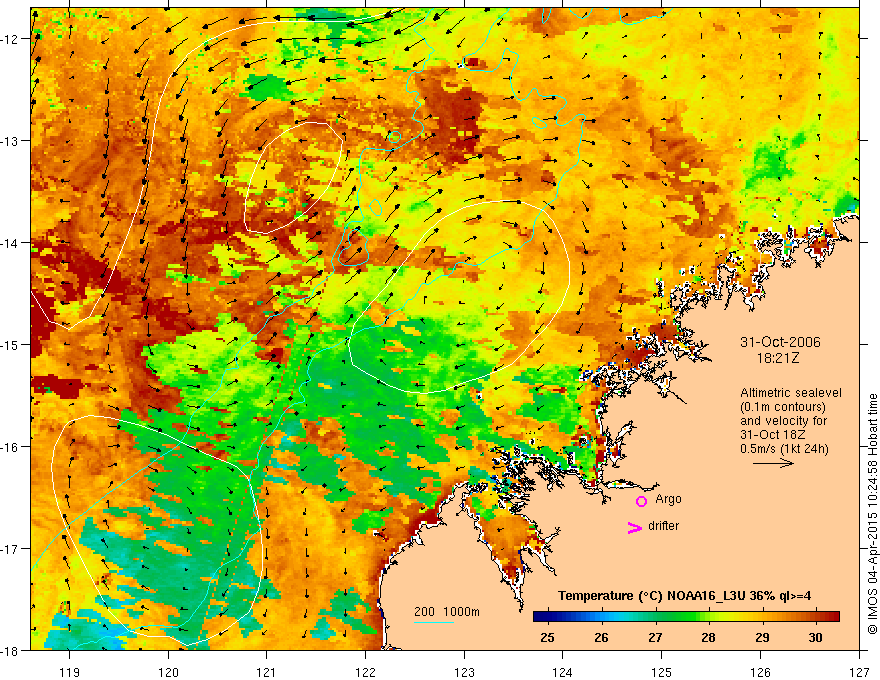Click the '200 1000m' bathymetry label
Screen dimensions: 880x680
tap(447, 612)
